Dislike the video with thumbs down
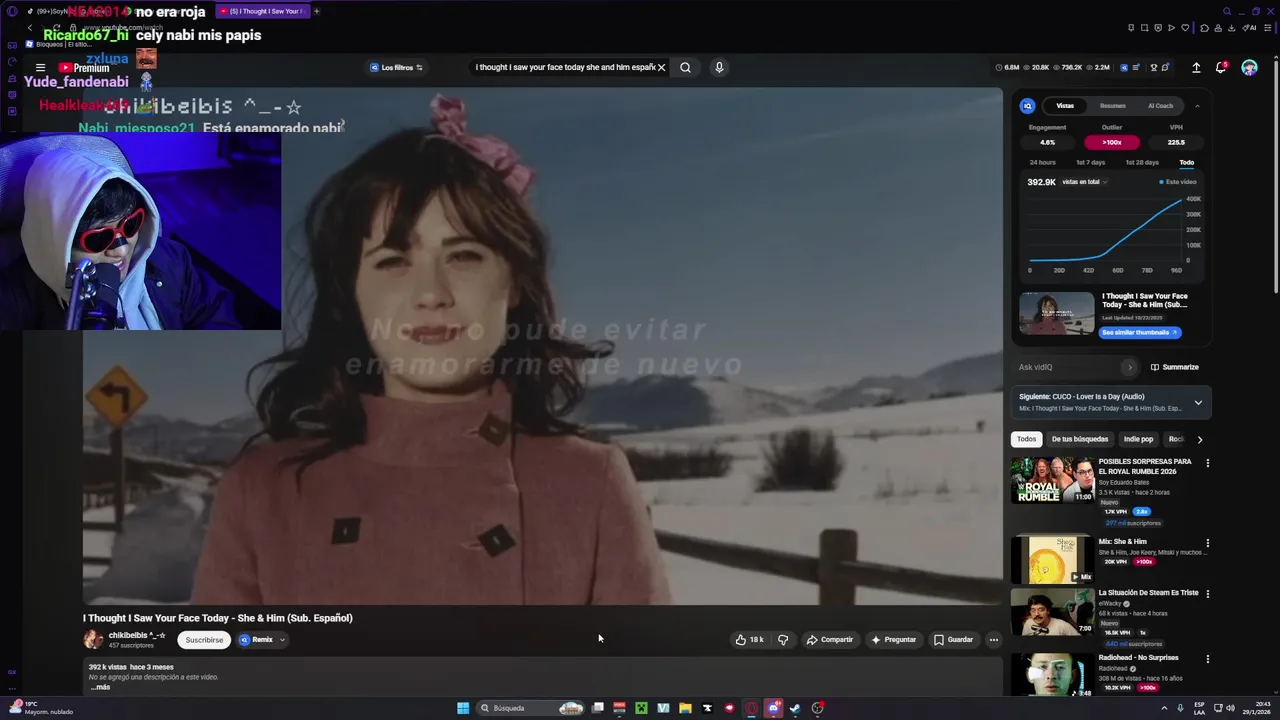Viewport: 1280px width, 720px height. (x=783, y=640)
